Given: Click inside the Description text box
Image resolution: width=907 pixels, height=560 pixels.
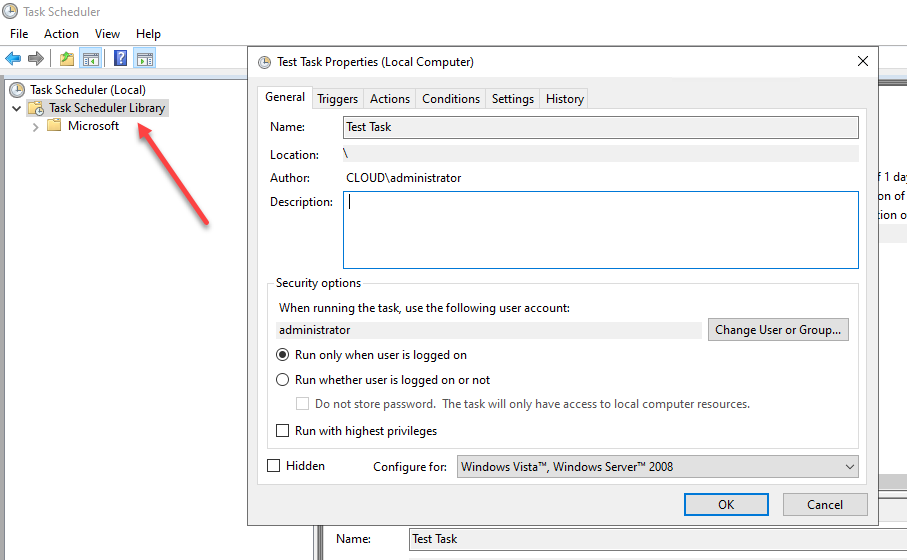Looking at the screenshot, I should pyautogui.click(x=600, y=230).
